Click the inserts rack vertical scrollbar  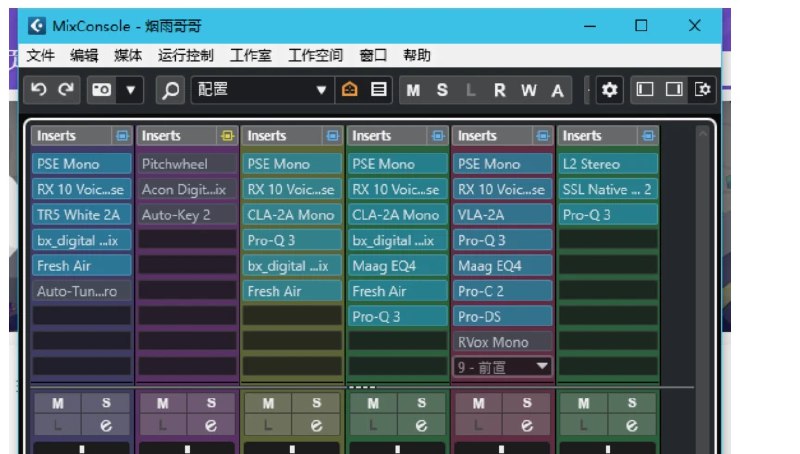[x=703, y=255]
